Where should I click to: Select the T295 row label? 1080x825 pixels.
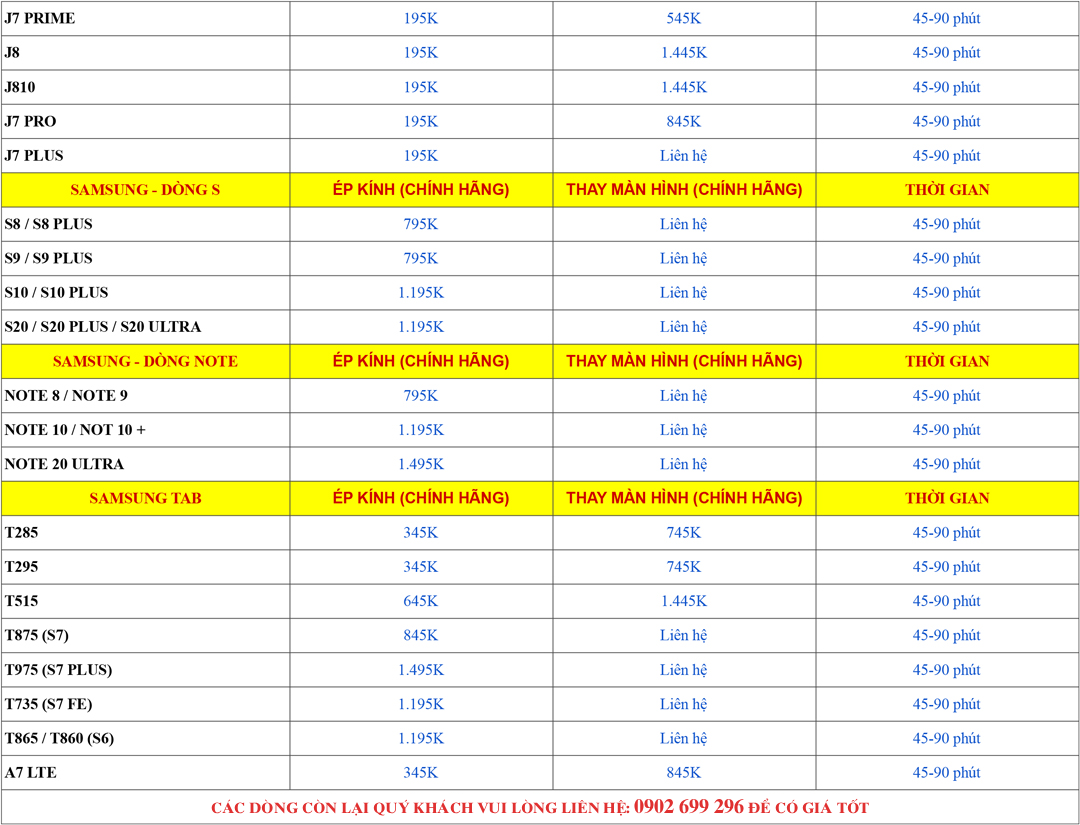point(21,567)
